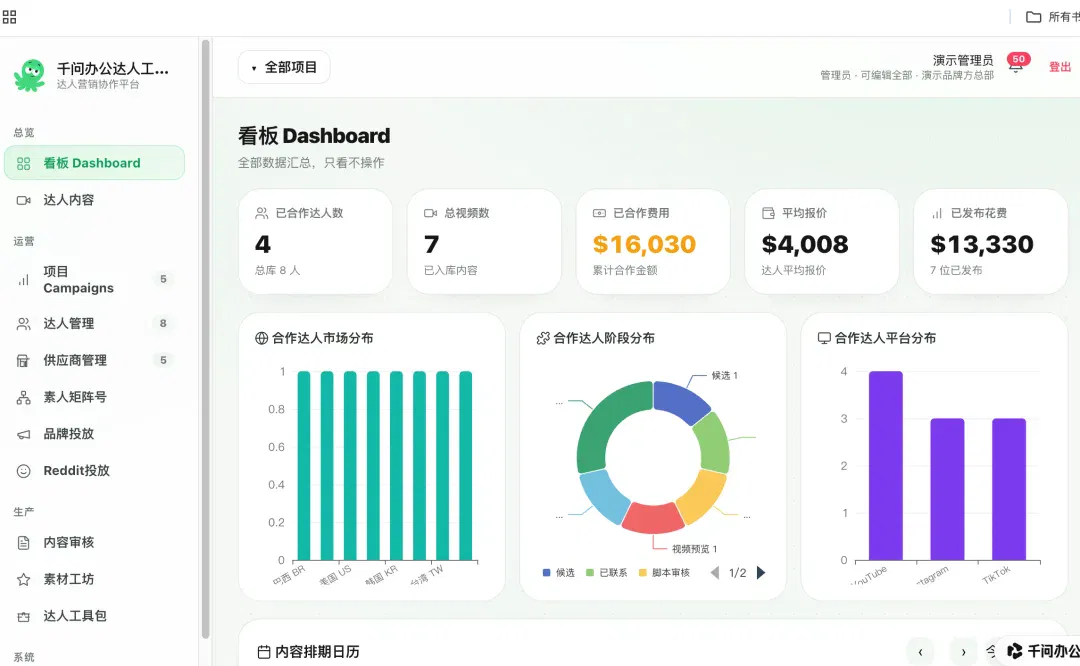This screenshot has width=1080, height=666.
Task: Click the 看板 Dashboard grid icon
Action: (23, 163)
